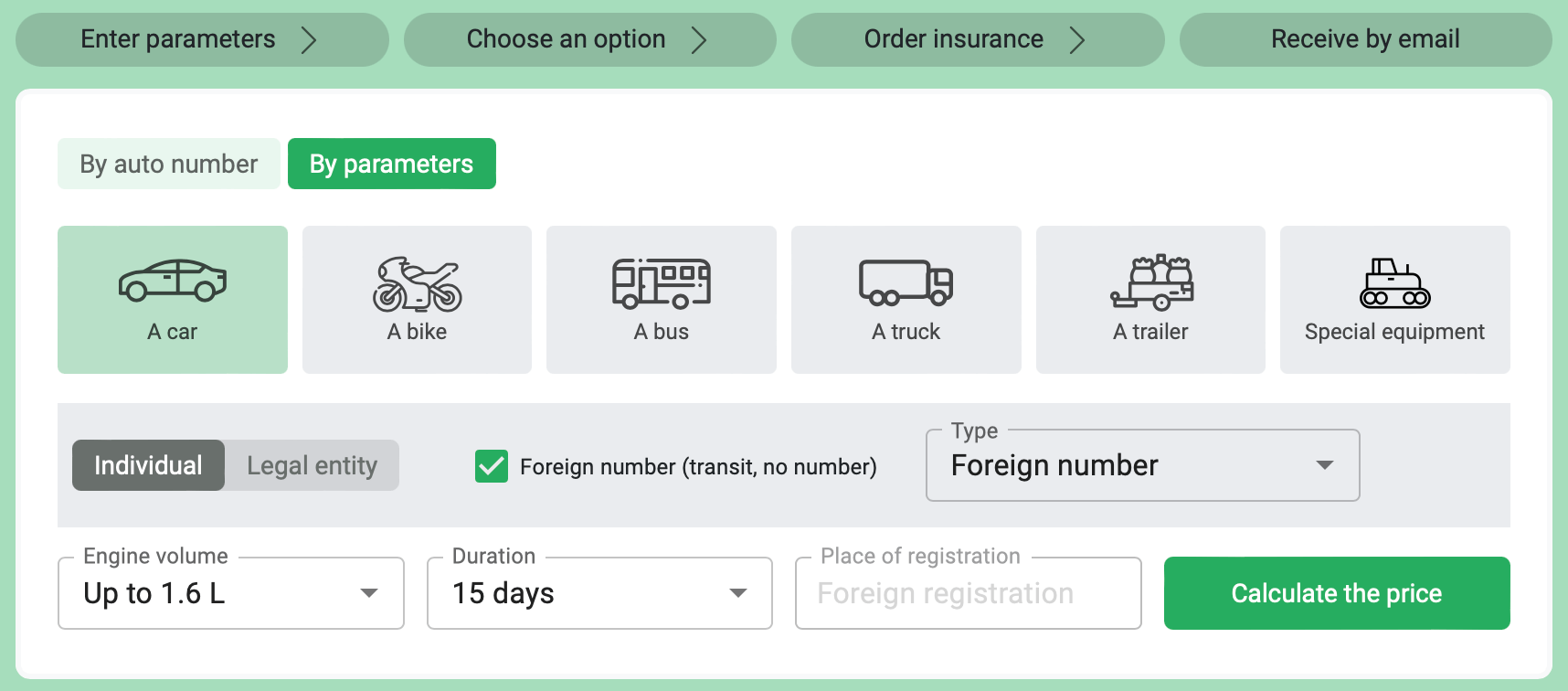The width and height of the screenshot is (1568, 691).
Task: Click the chevron arrow after Order insurance
Action: [1077, 40]
